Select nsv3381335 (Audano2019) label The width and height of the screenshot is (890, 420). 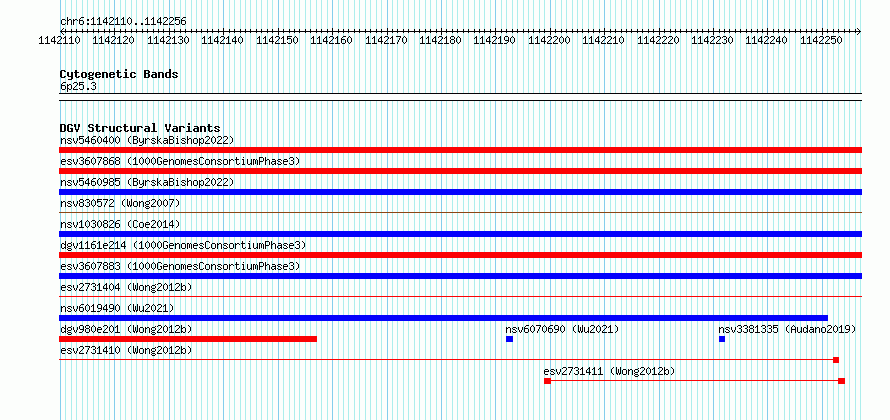(787, 329)
